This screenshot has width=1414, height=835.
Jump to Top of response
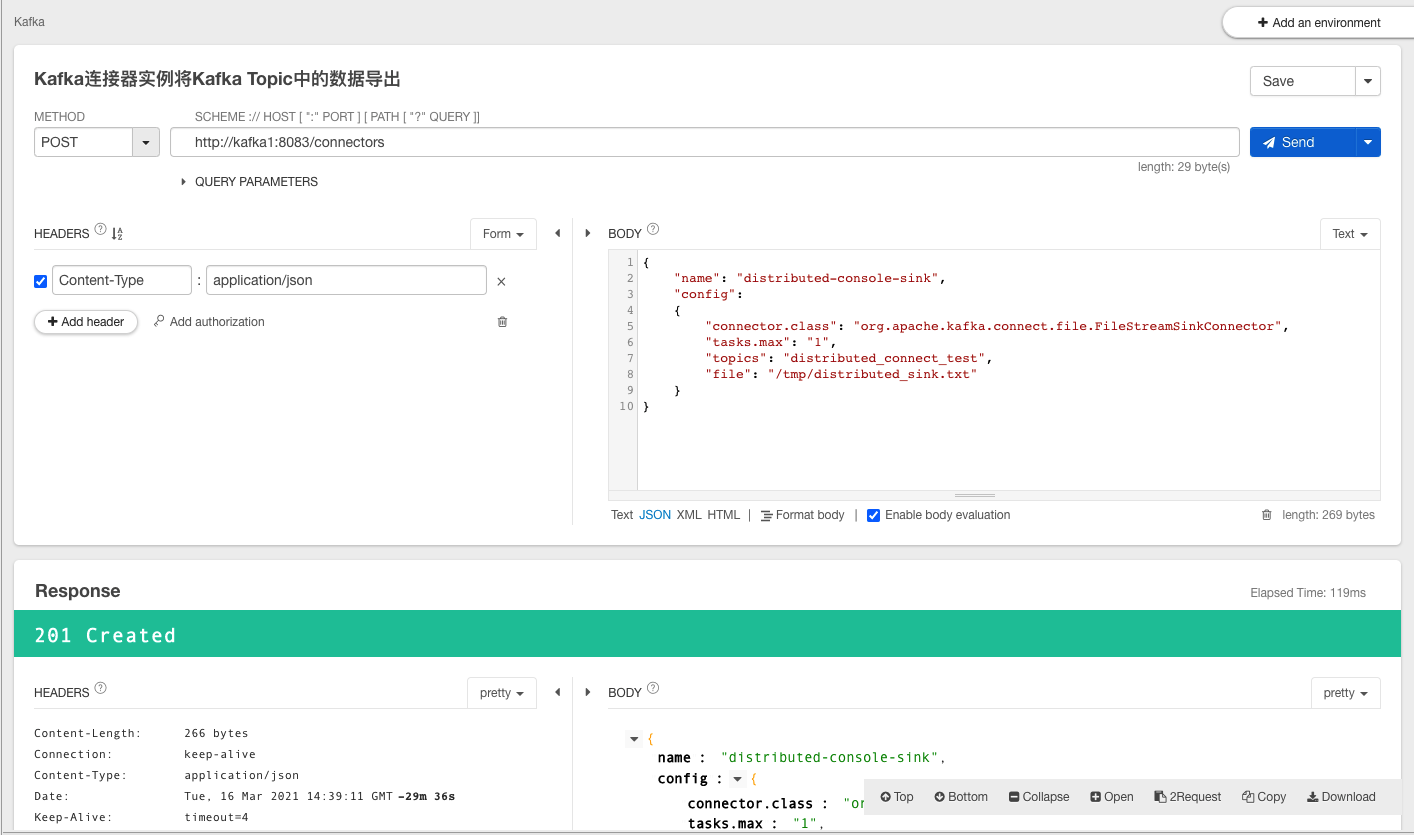coord(897,797)
